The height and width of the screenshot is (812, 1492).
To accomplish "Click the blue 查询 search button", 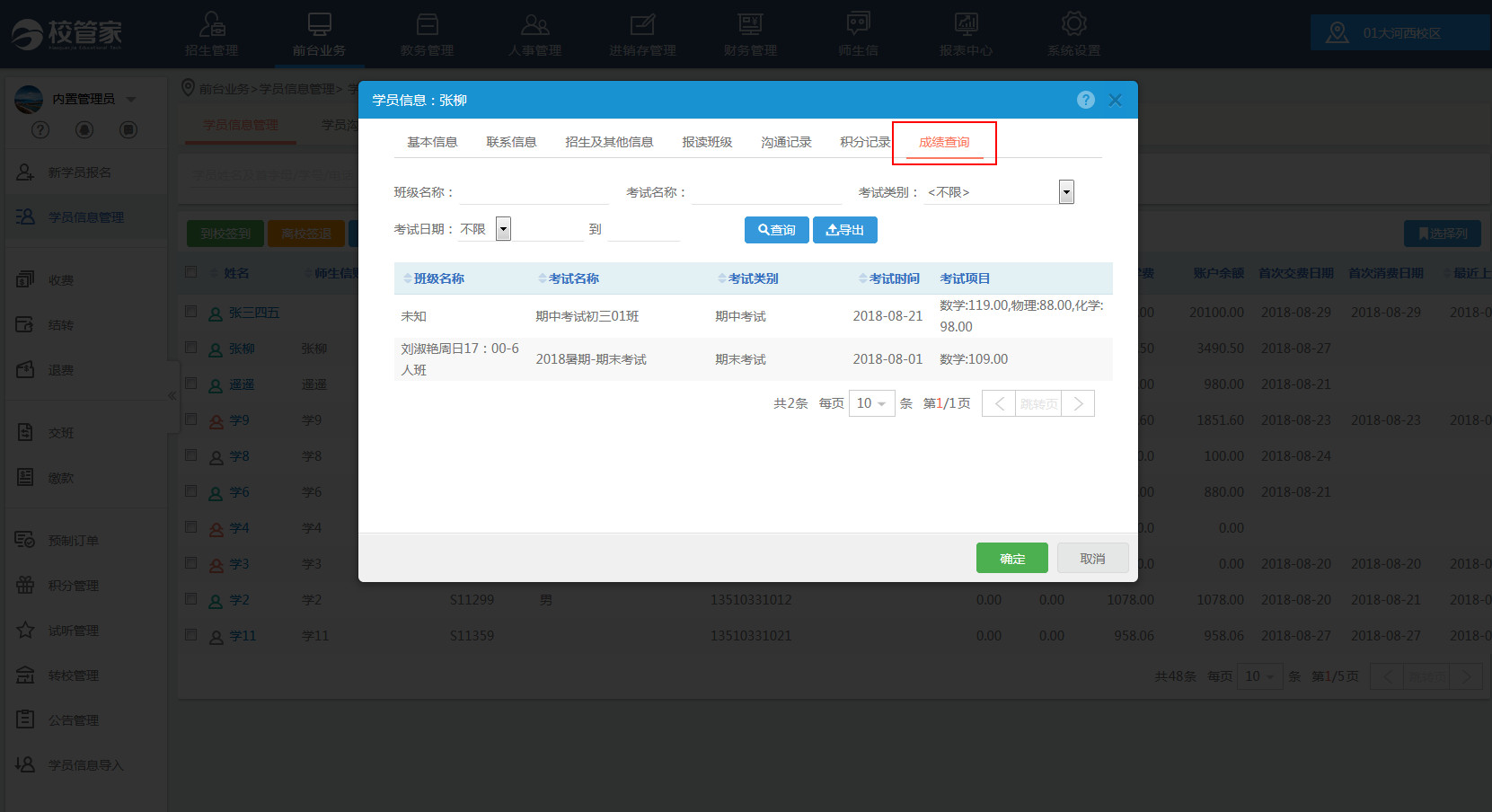I will tap(776, 230).
